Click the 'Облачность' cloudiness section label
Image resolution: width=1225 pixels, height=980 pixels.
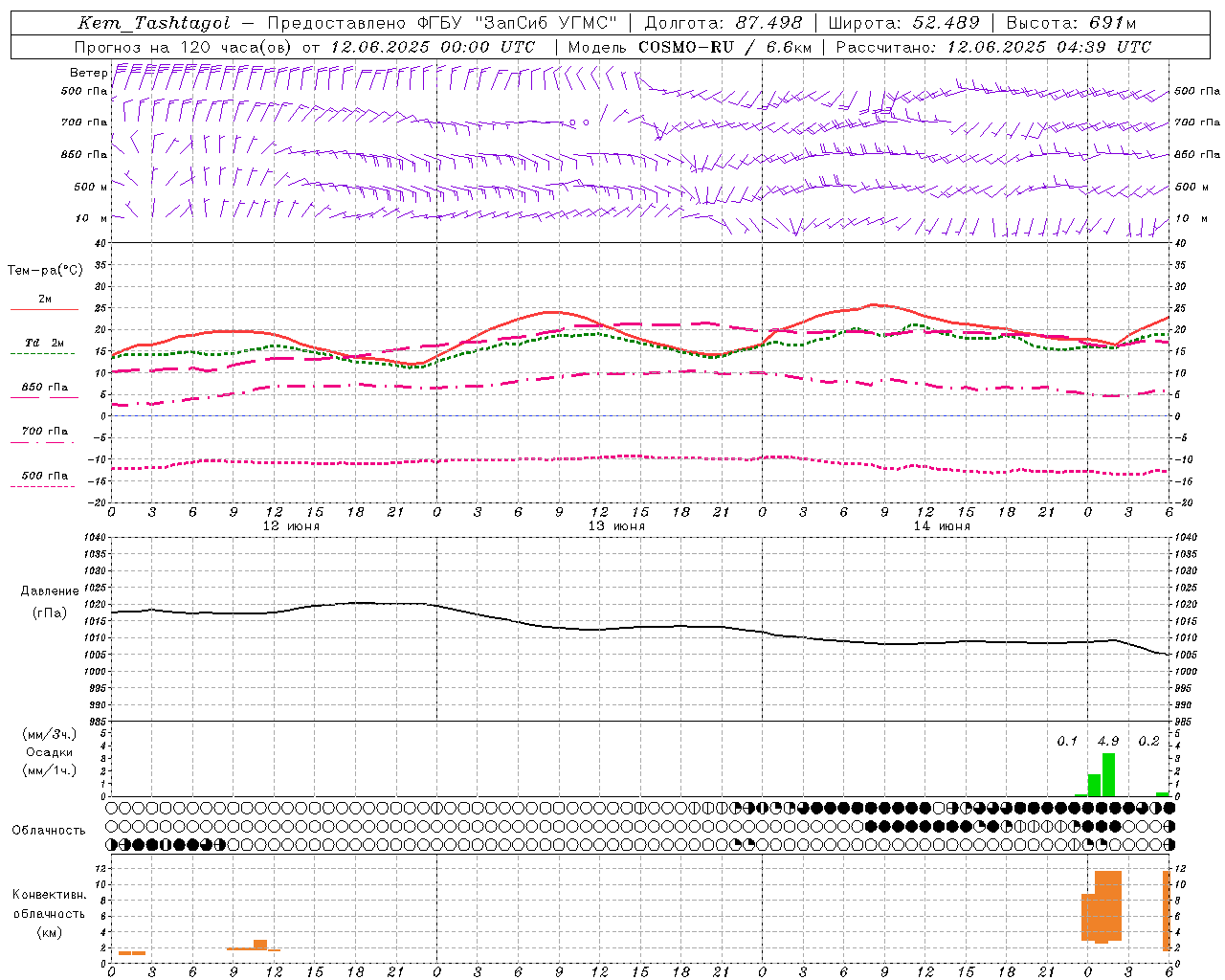click(49, 830)
